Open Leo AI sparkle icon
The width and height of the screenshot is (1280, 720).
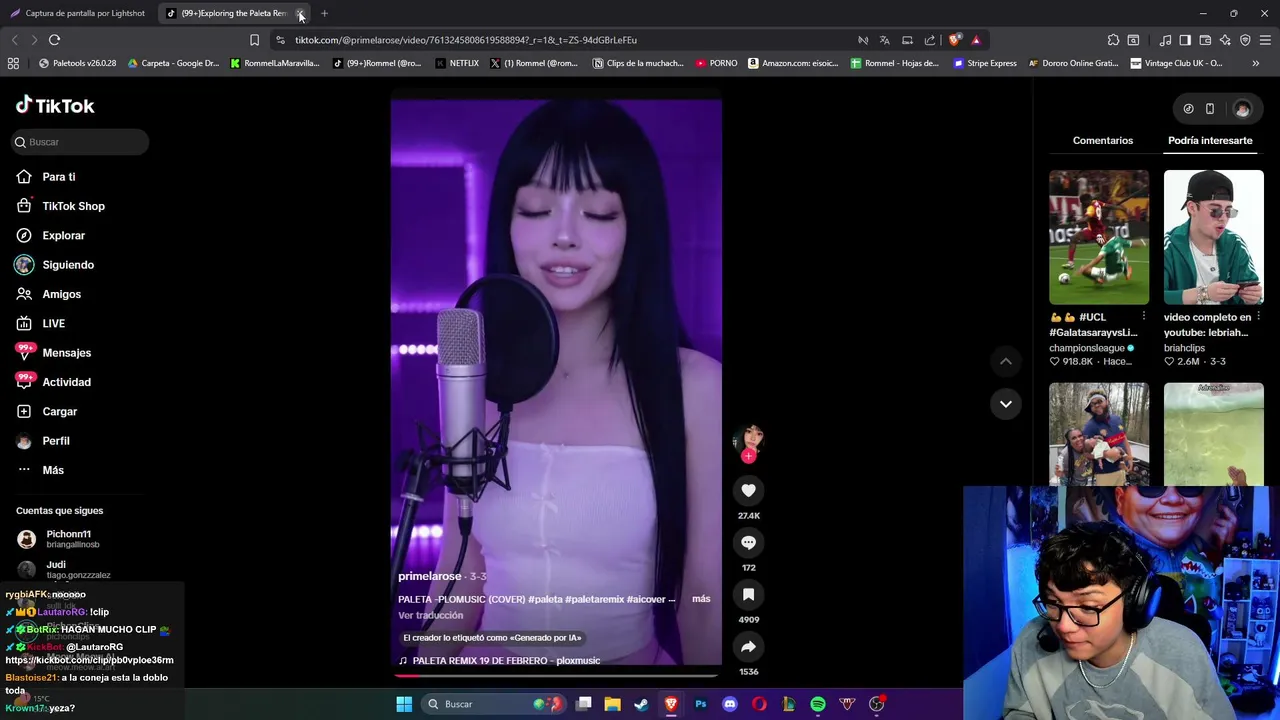coord(1225,40)
